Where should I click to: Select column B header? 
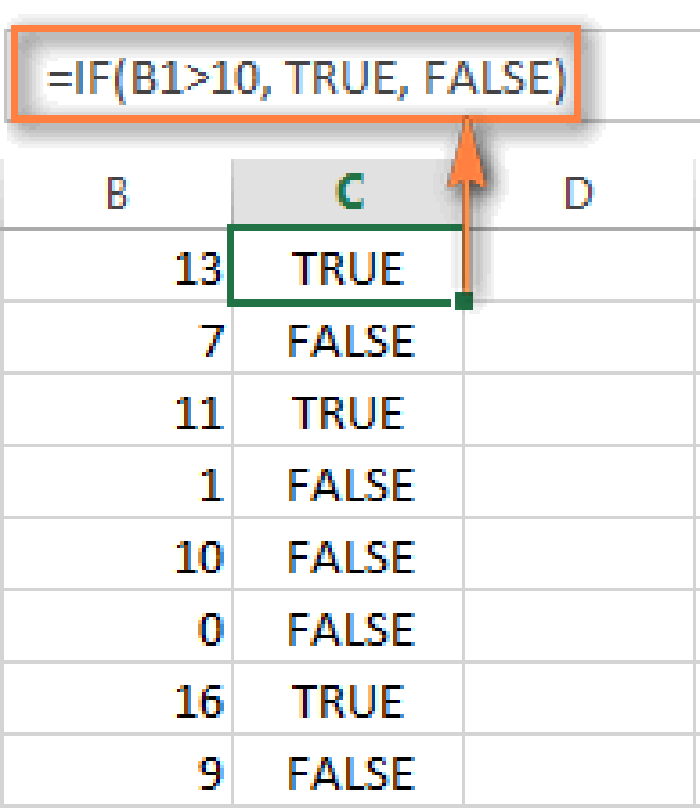(x=117, y=193)
